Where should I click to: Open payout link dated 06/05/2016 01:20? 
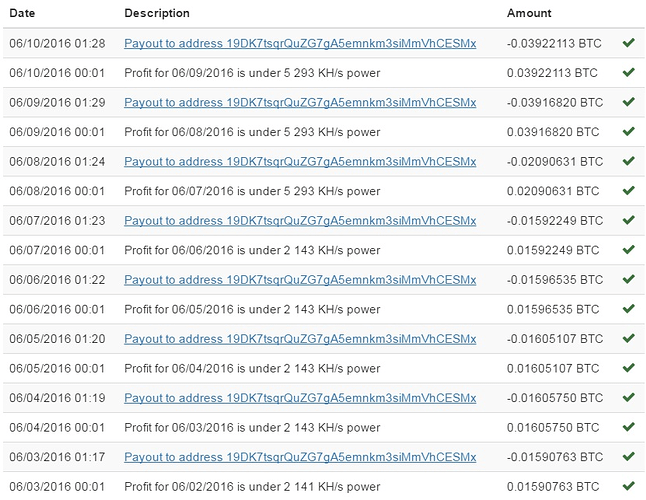pyautogui.click(x=300, y=339)
